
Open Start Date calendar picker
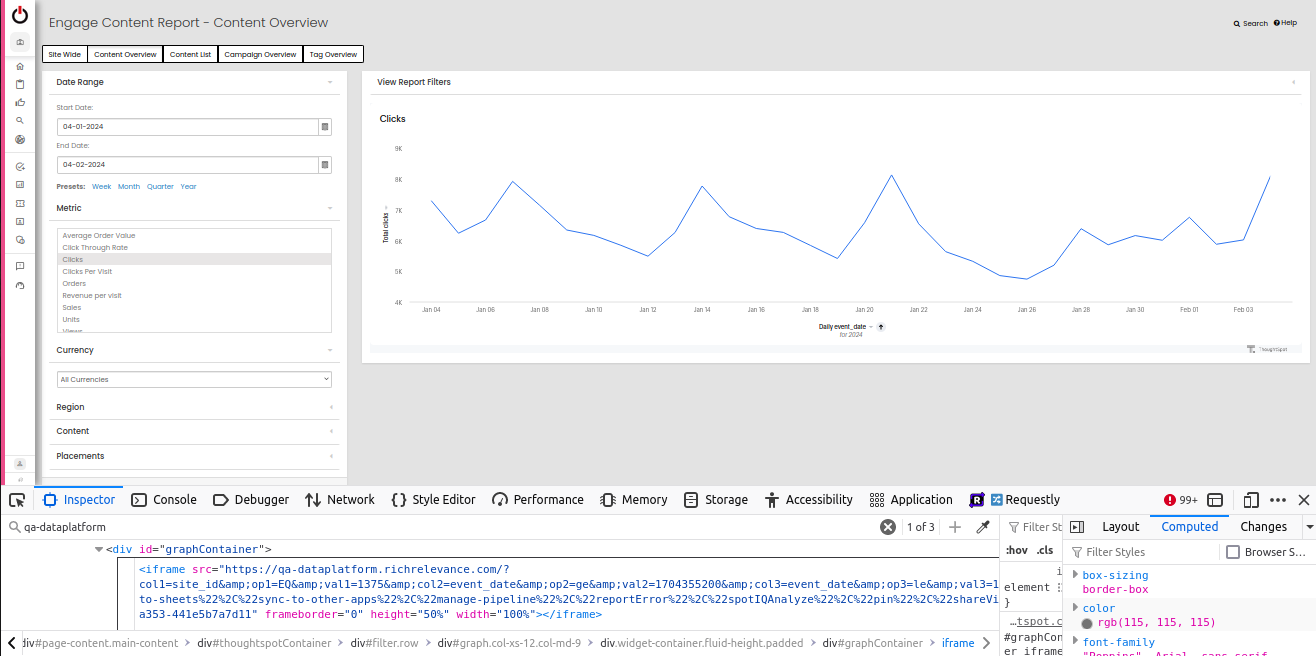pos(324,127)
